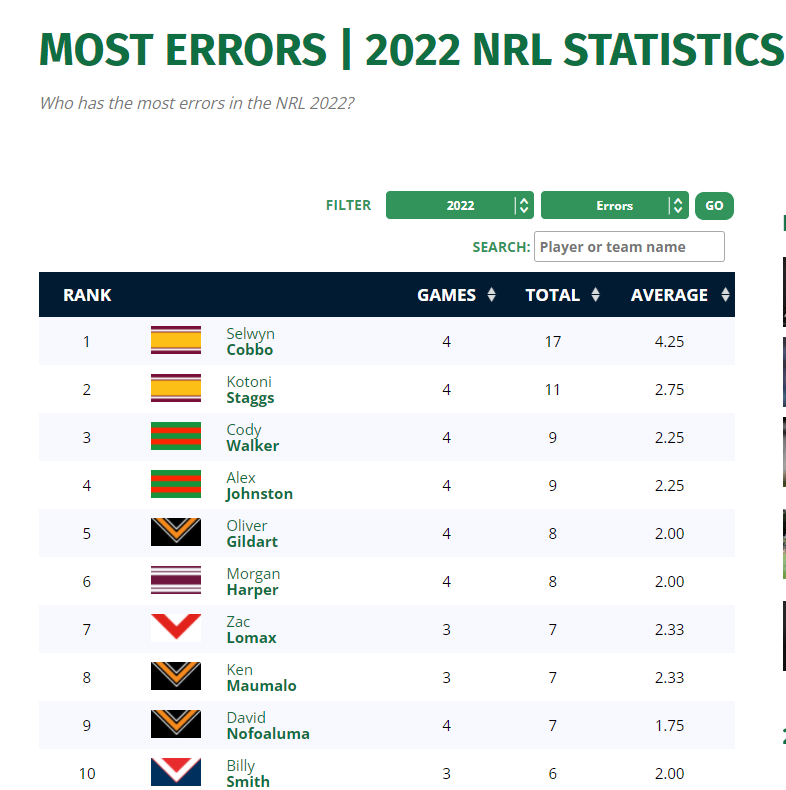Click Billy Smith's Roosters jersey icon
This screenshot has width=786, height=790.
176,772
